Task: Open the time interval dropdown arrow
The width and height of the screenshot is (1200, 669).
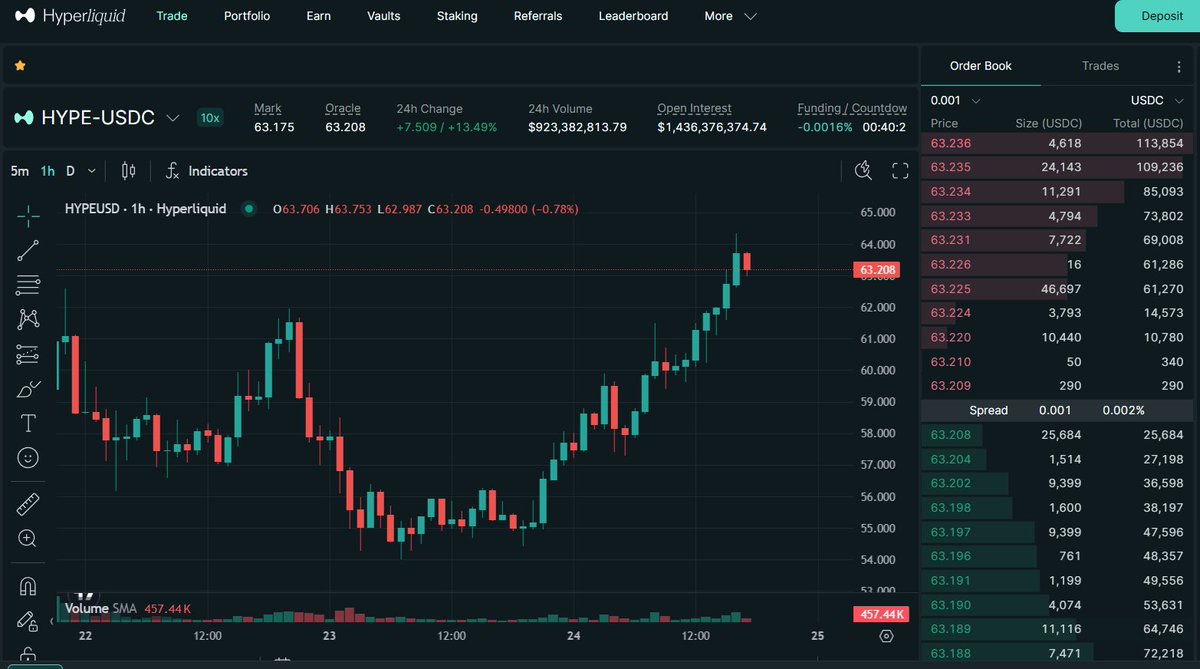Action: [92, 171]
